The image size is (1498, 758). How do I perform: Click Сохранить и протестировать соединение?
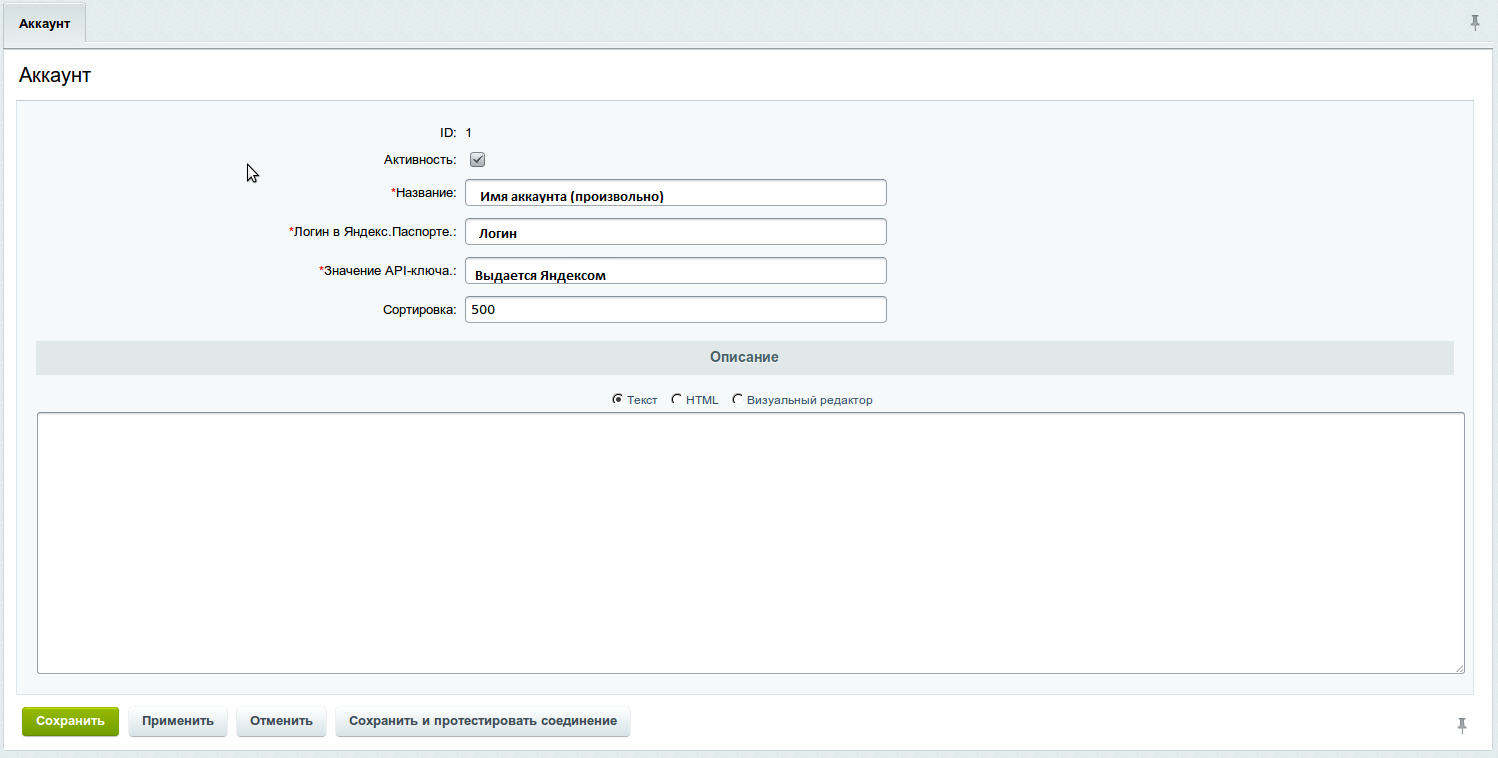coord(483,721)
